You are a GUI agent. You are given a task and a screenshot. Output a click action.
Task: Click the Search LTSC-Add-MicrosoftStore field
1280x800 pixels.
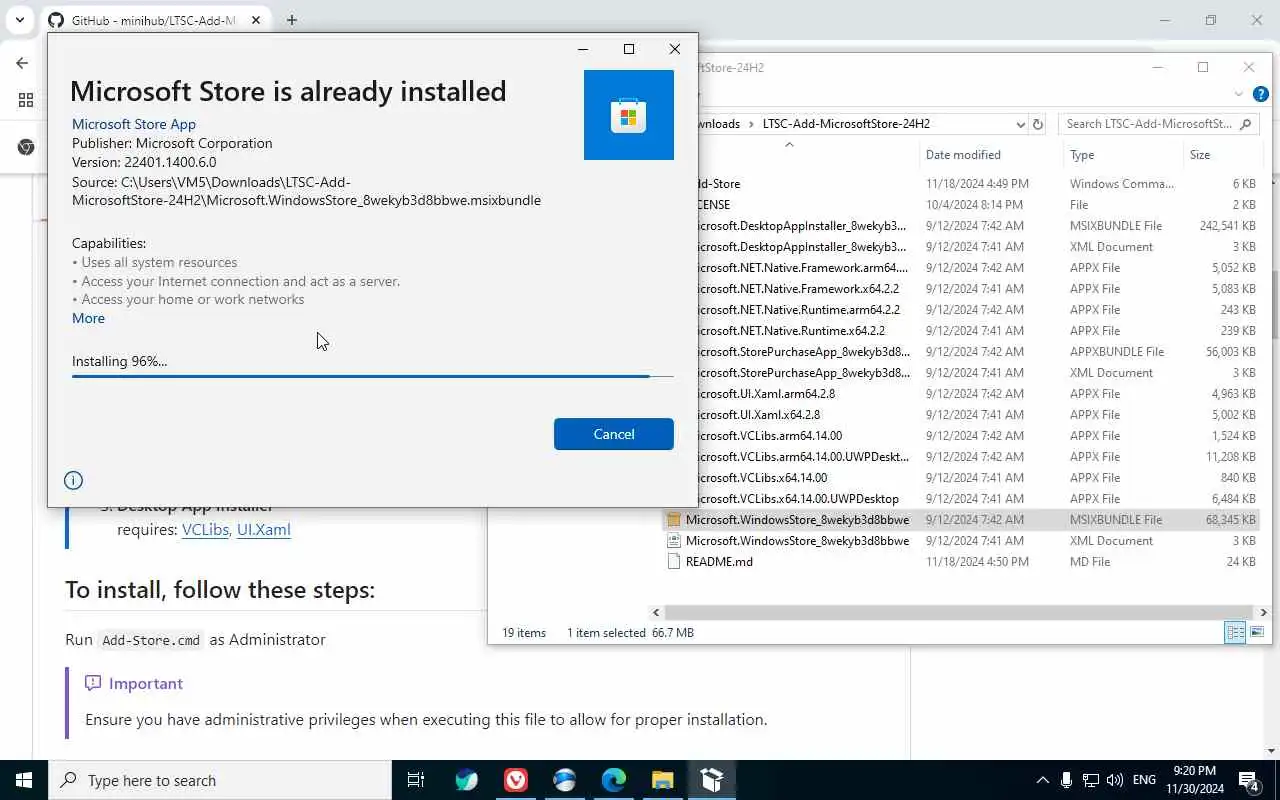point(1150,124)
